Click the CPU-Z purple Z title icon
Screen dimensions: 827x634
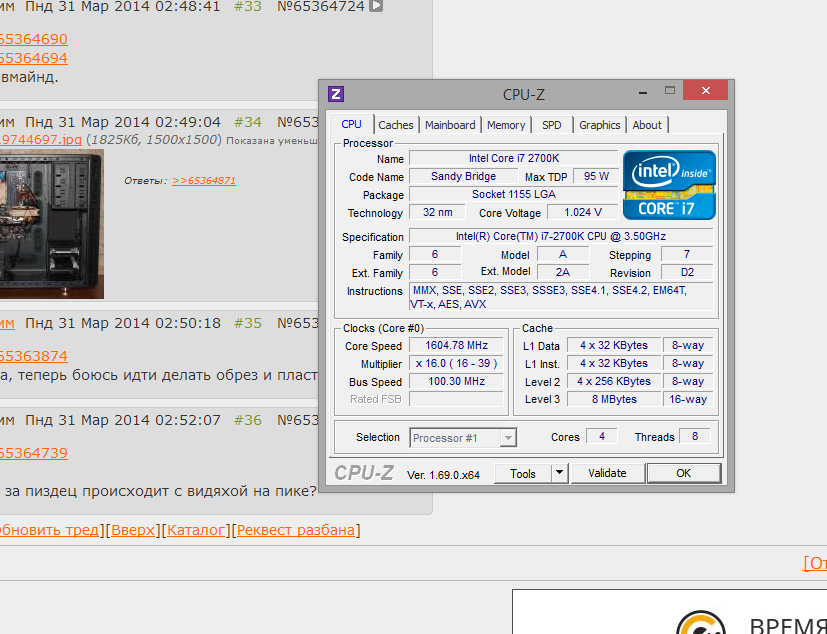coord(336,94)
